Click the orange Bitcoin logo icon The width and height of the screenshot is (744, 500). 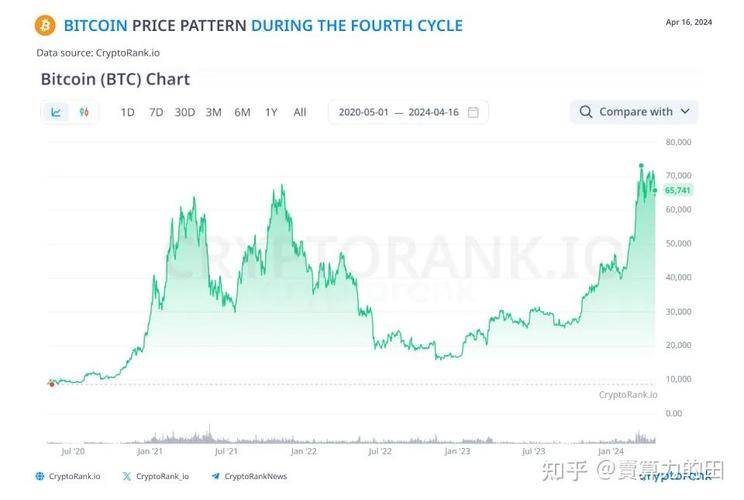(44, 24)
